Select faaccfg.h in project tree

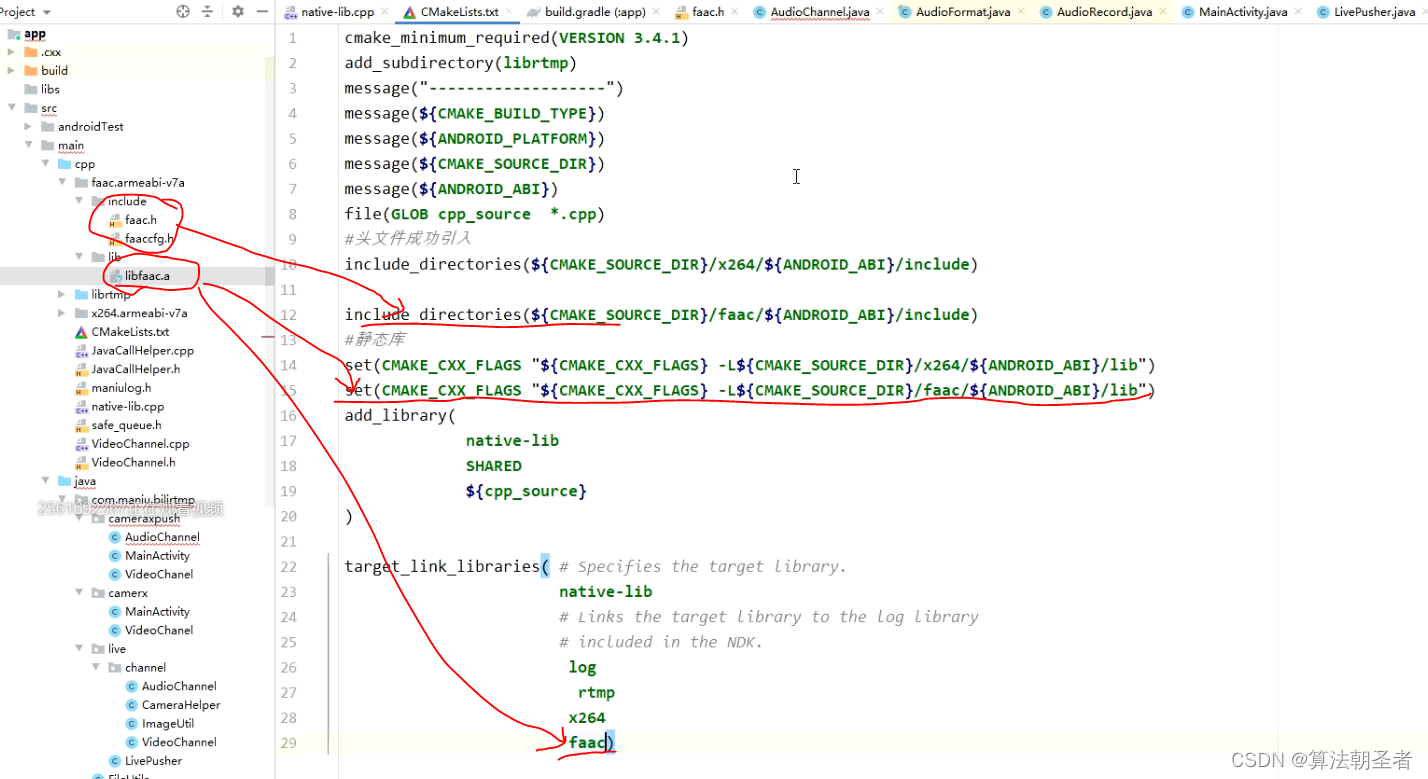149,238
